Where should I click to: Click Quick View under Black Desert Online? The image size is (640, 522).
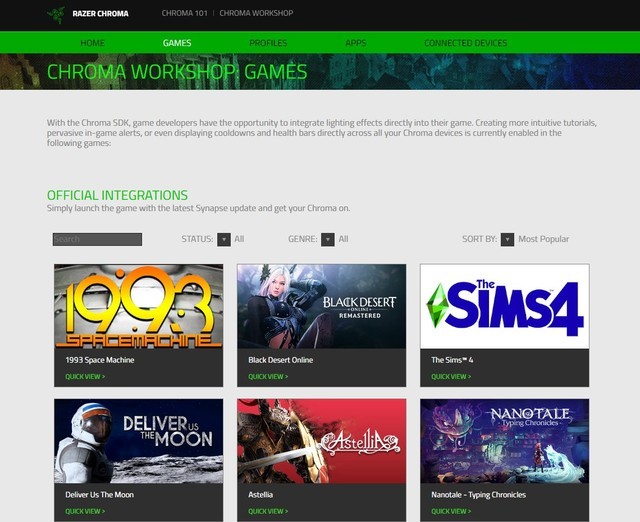coord(268,377)
